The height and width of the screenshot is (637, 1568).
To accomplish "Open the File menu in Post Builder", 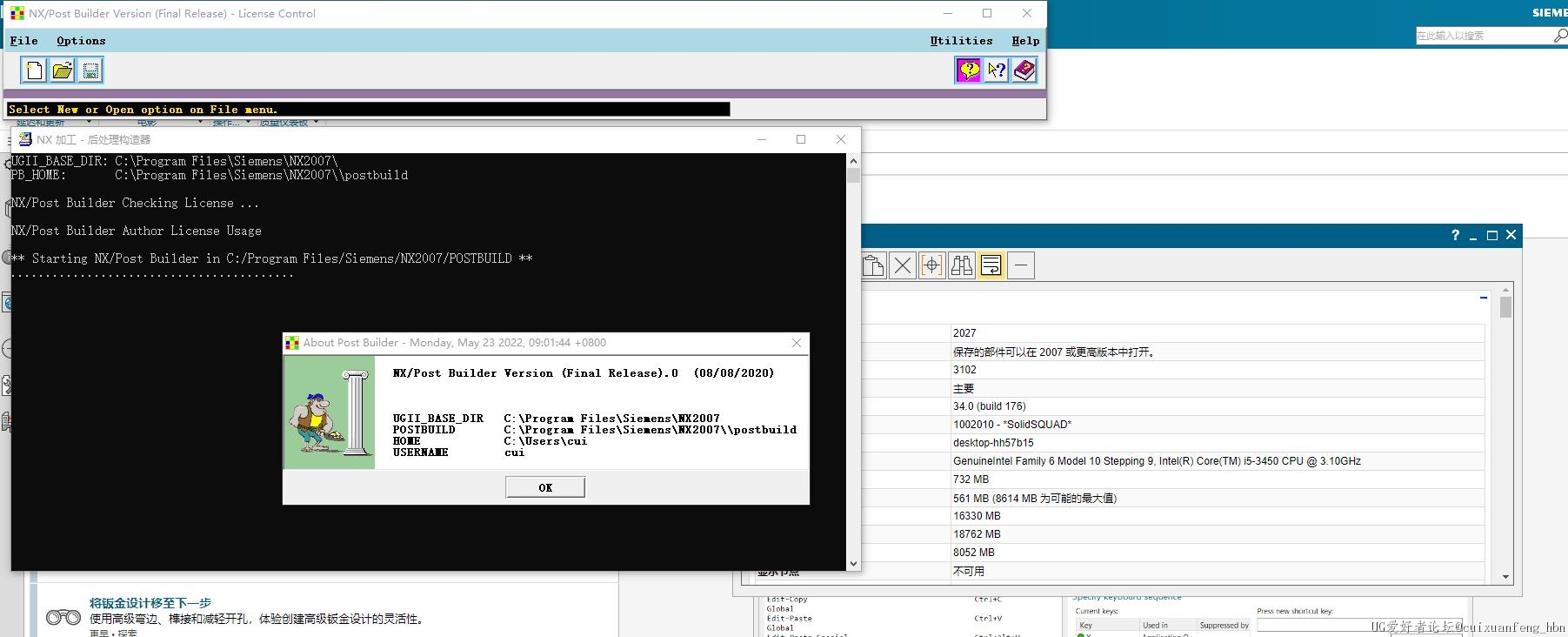I will click(24, 41).
